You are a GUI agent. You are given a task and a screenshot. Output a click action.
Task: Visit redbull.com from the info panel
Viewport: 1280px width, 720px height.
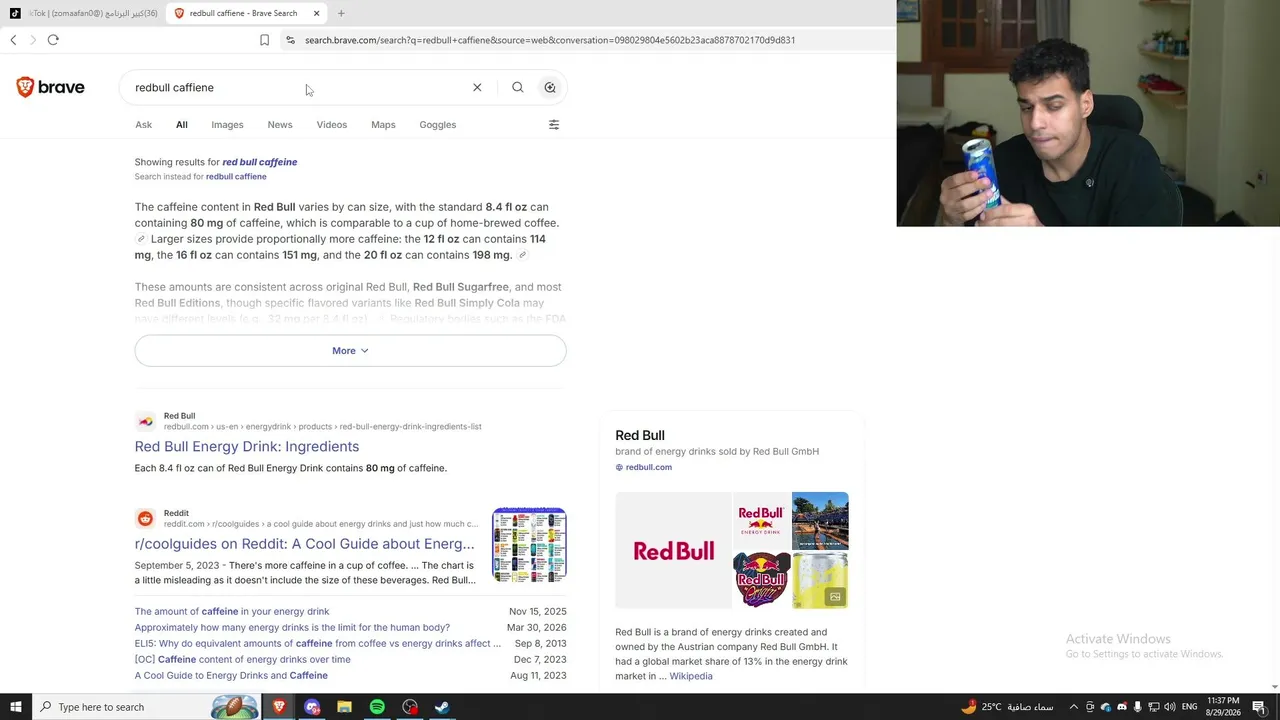click(649, 467)
